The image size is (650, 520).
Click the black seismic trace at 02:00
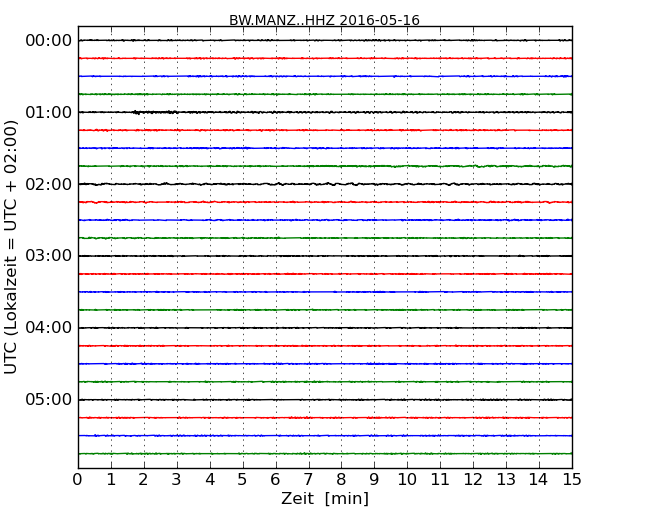pyautogui.click(x=325, y=184)
